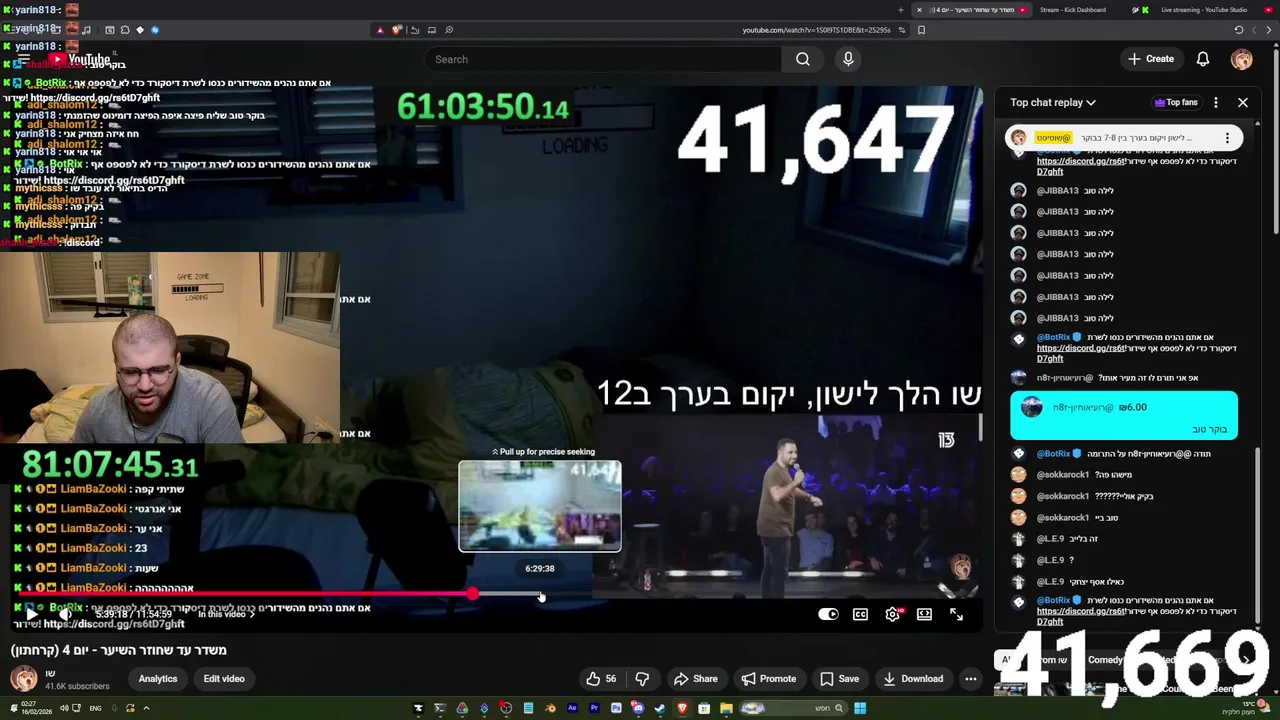Image resolution: width=1280 pixels, height=720 pixels.
Task: Close the current YouTube video tab
Action: click(x=919, y=10)
